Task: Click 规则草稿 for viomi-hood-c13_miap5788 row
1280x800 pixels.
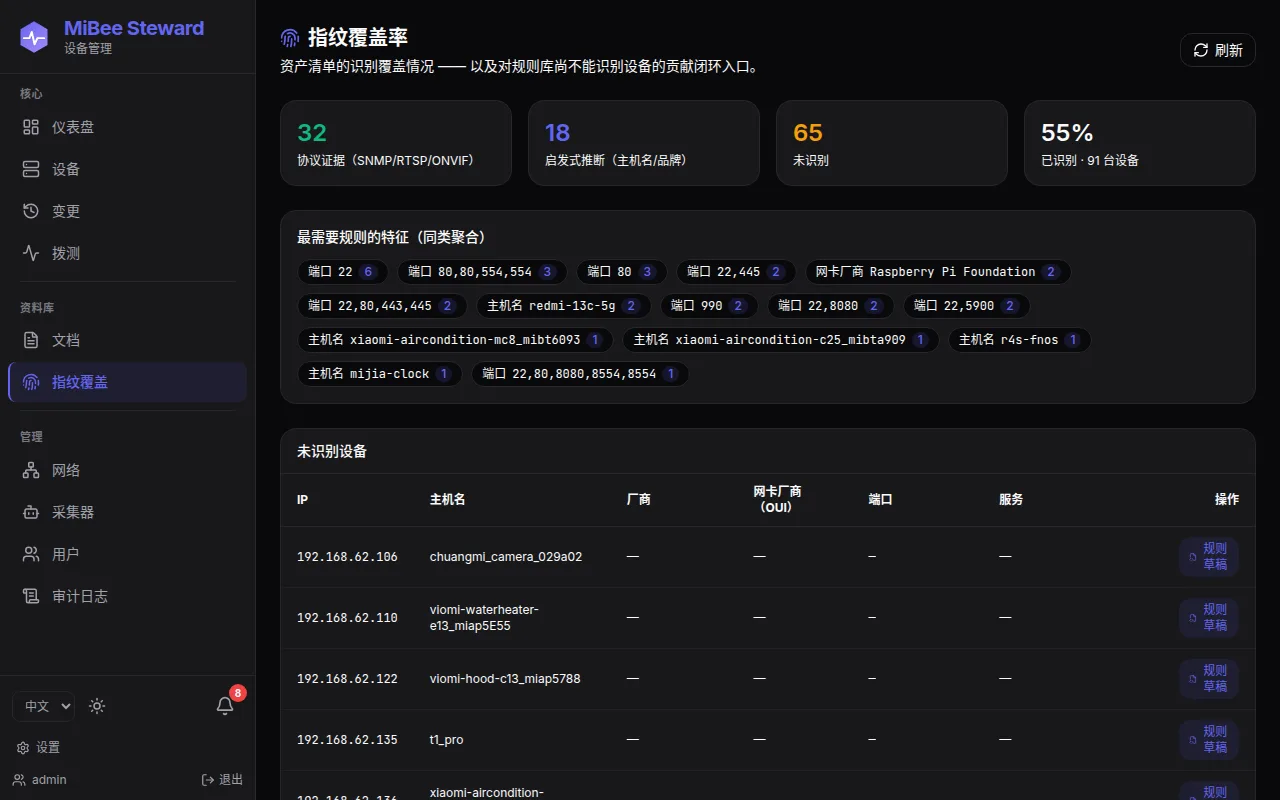Action: click(x=1208, y=679)
